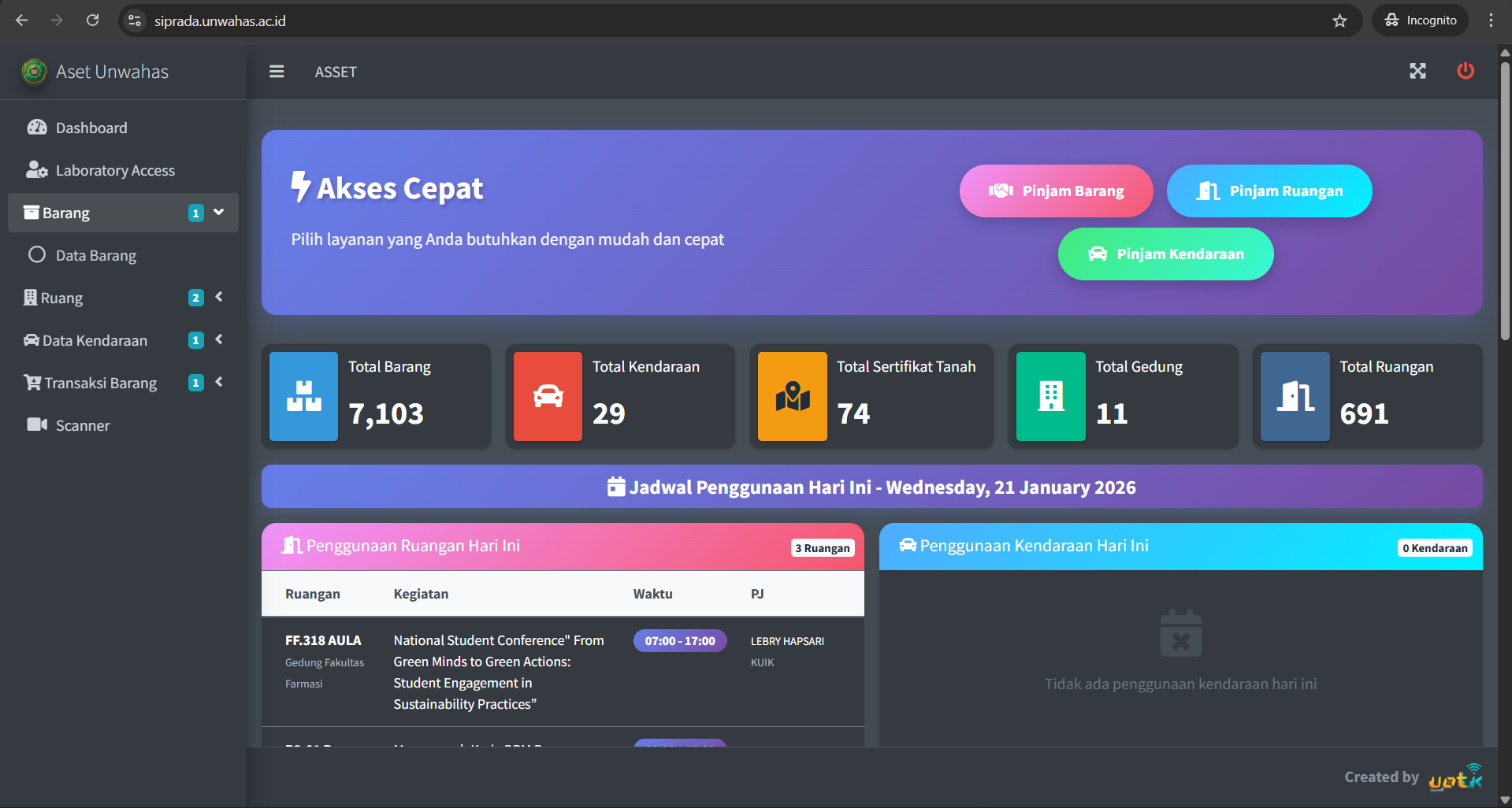The width and height of the screenshot is (1512, 808).
Task: Click the Pinjam Kendaraan button
Action: [x=1165, y=254]
